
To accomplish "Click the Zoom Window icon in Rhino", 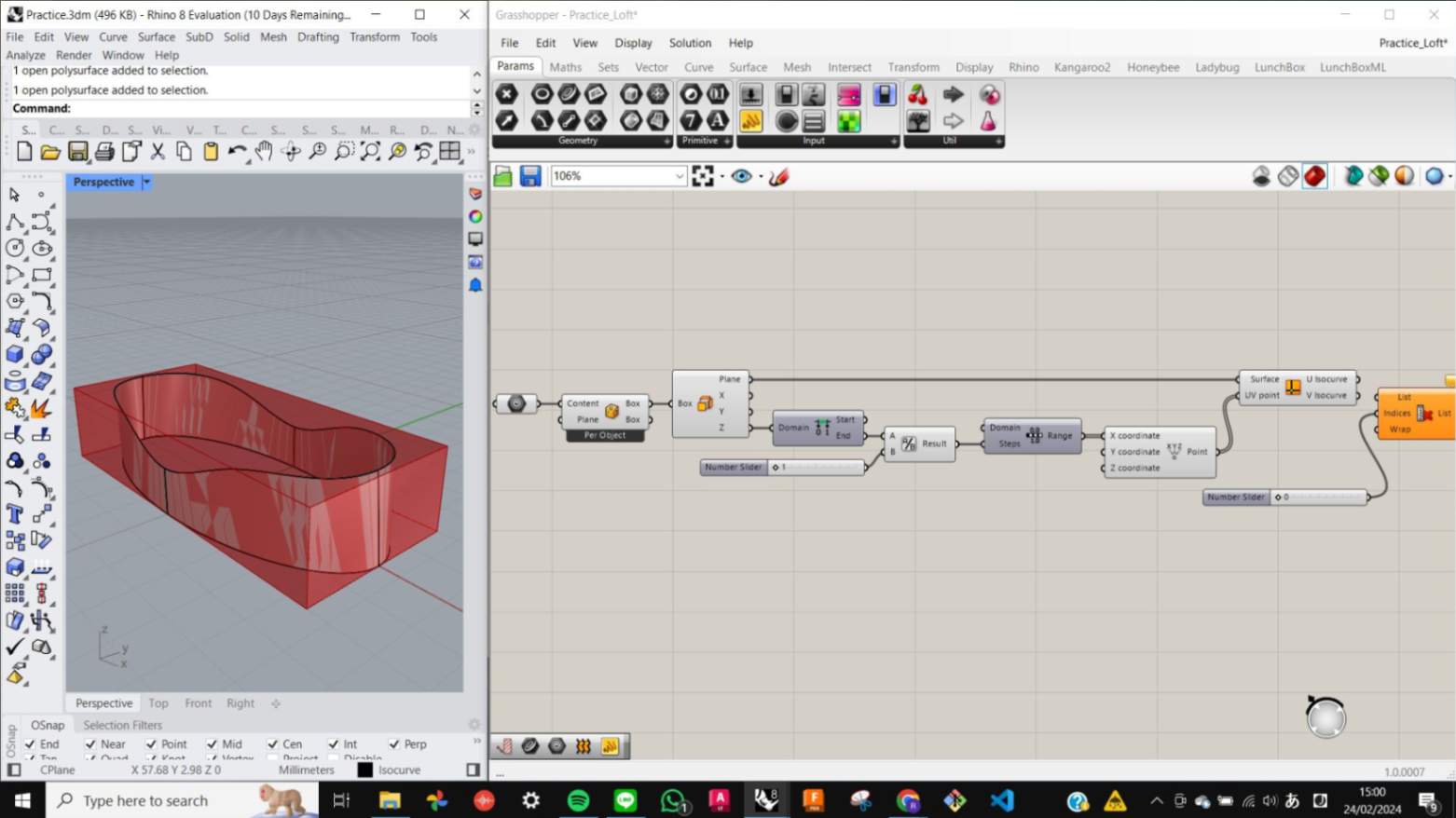I will pos(344,151).
